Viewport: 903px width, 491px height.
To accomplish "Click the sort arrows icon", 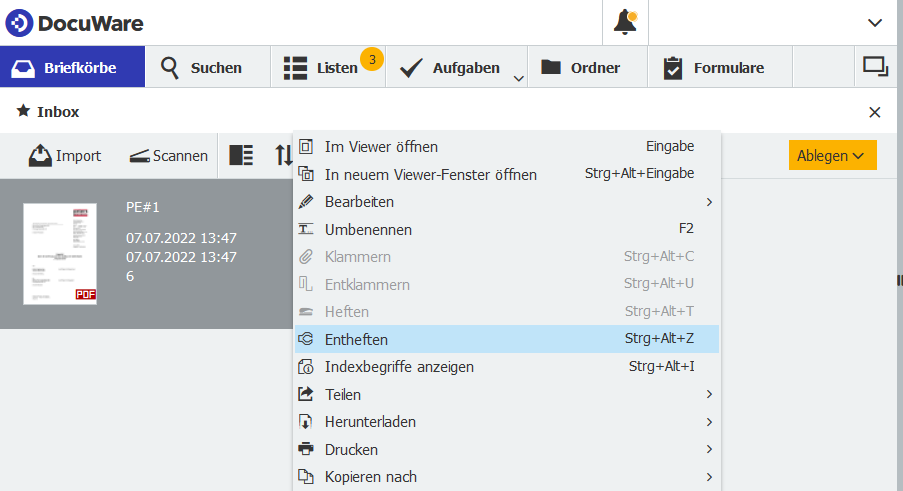I will click(x=283, y=155).
